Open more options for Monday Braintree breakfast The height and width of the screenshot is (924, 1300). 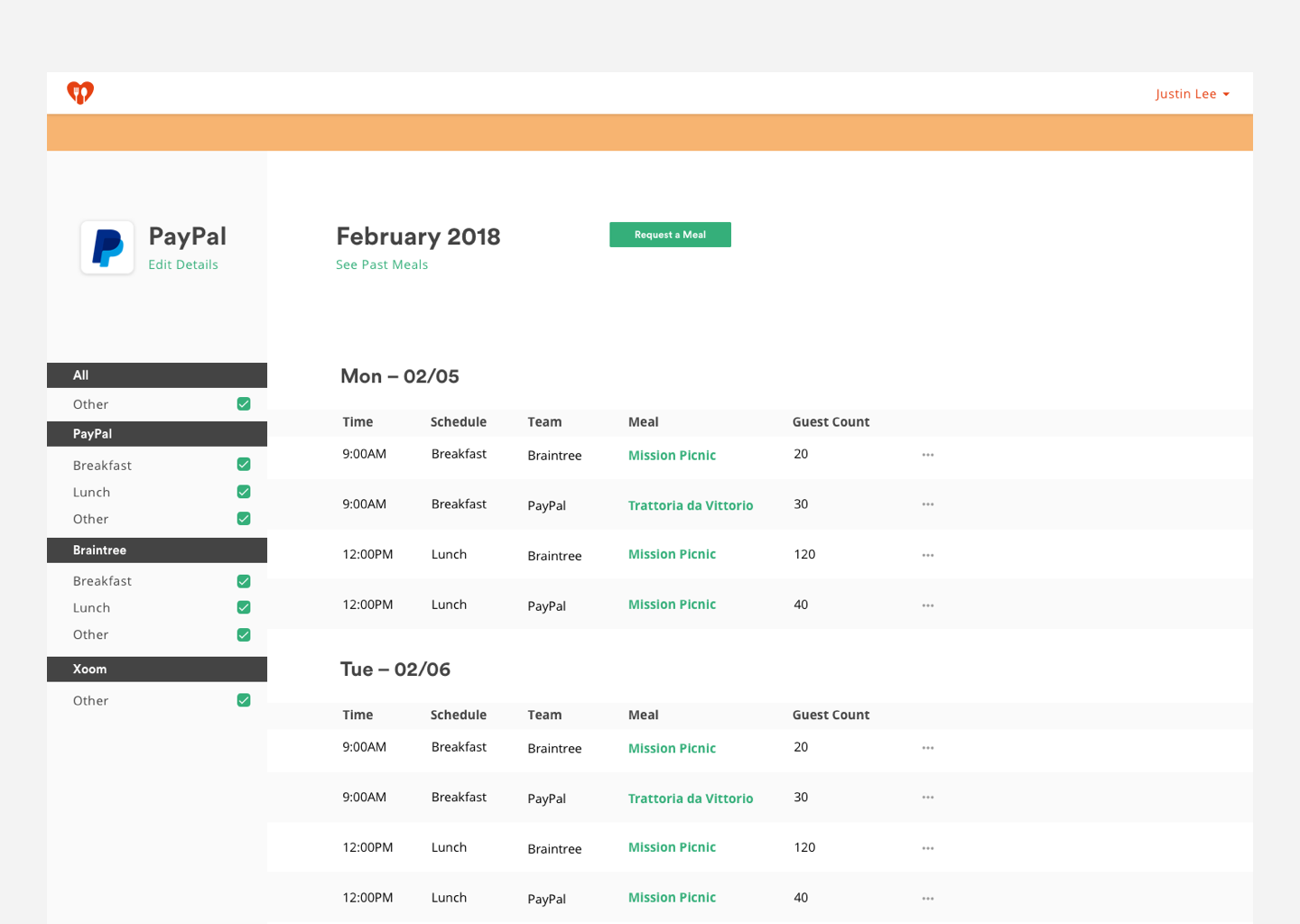[x=928, y=455]
